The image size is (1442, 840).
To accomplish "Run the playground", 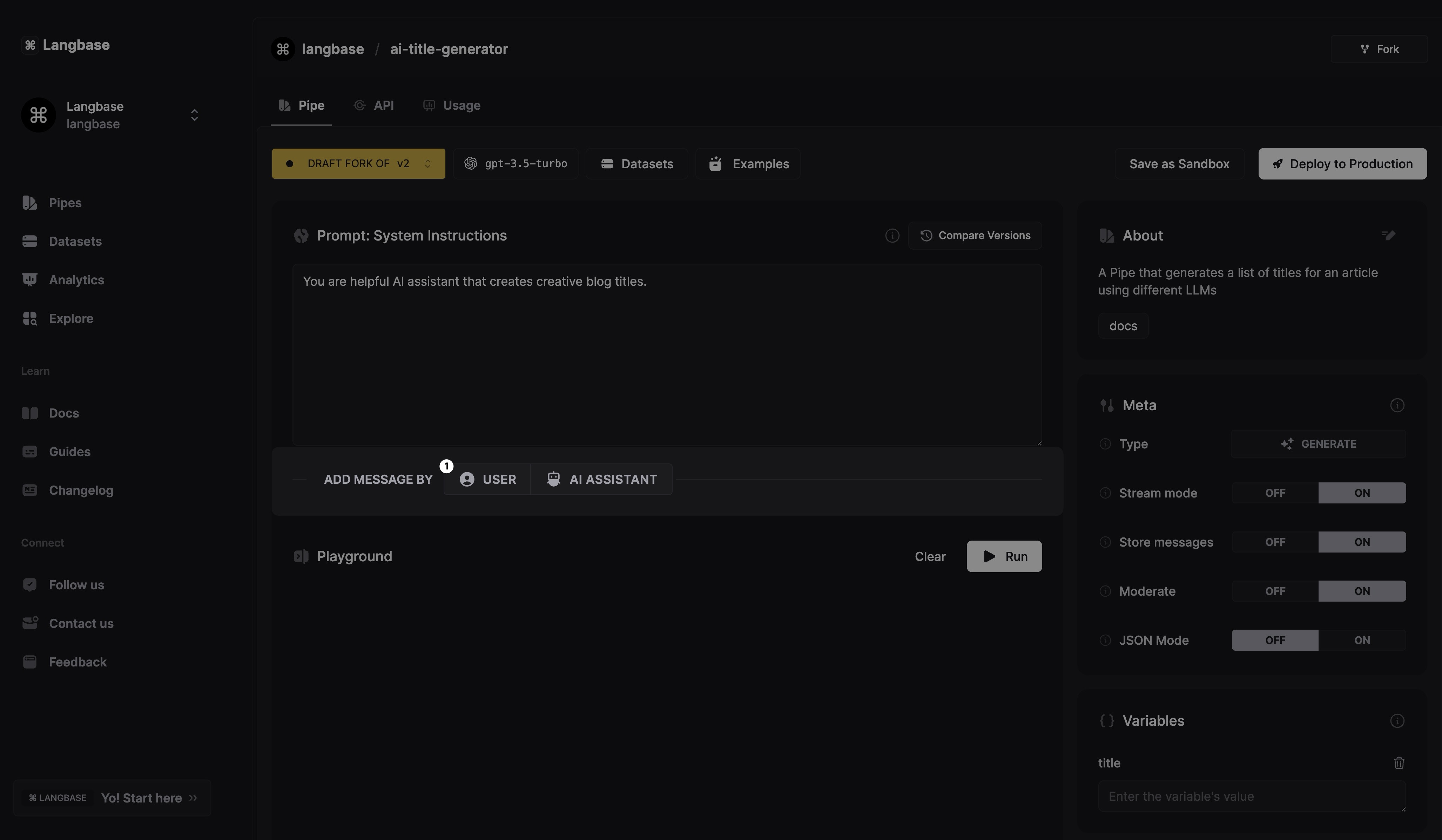I will click(1004, 556).
